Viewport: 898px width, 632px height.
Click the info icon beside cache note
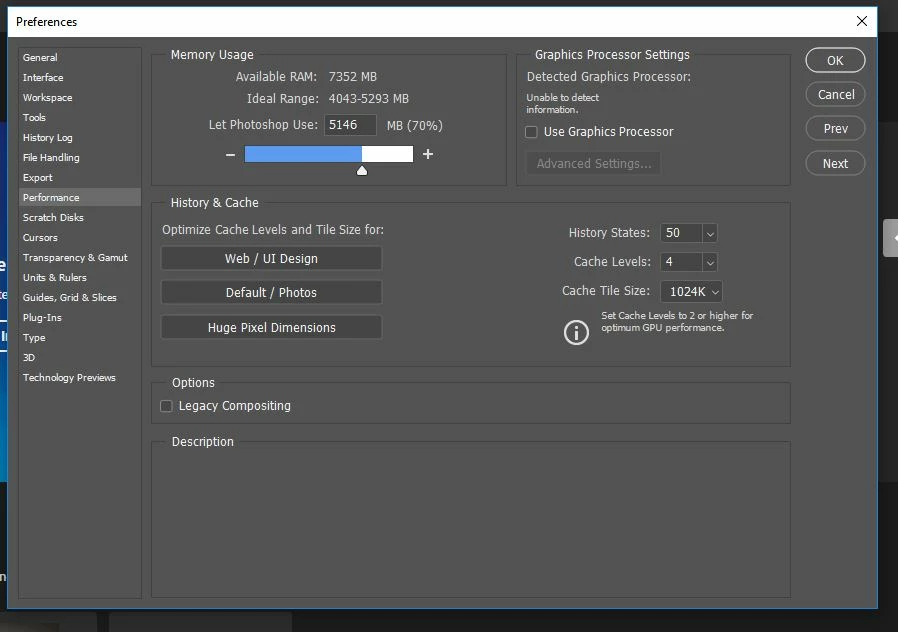[576, 332]
